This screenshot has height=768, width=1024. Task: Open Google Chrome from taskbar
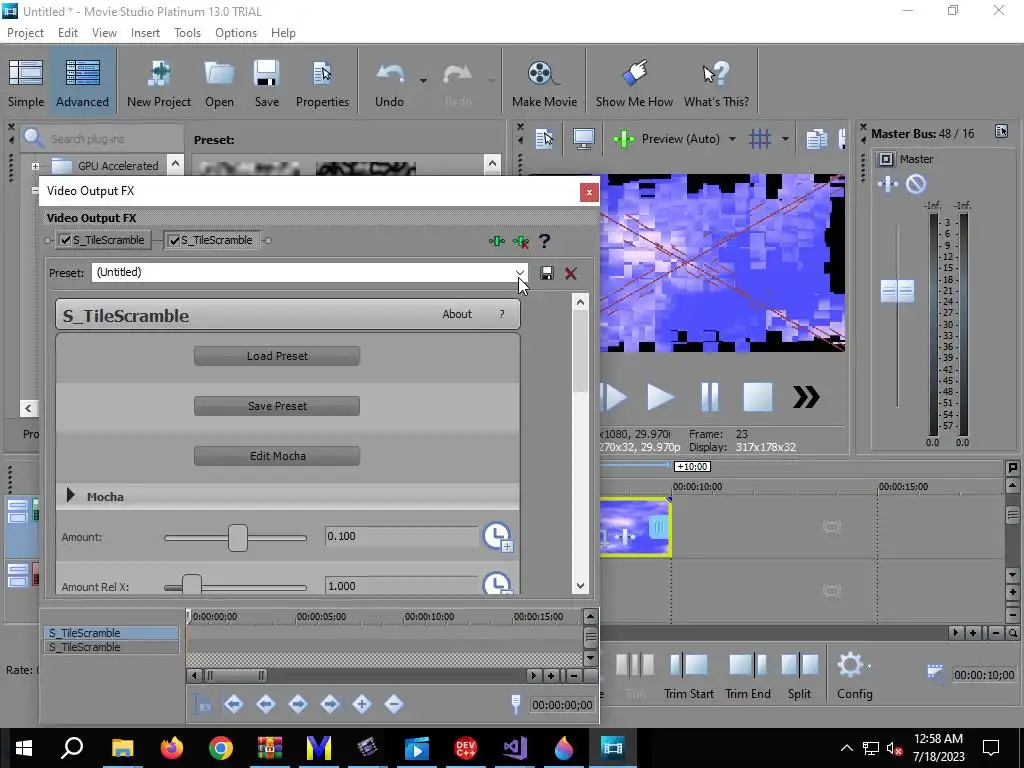[x=221, y=748]
